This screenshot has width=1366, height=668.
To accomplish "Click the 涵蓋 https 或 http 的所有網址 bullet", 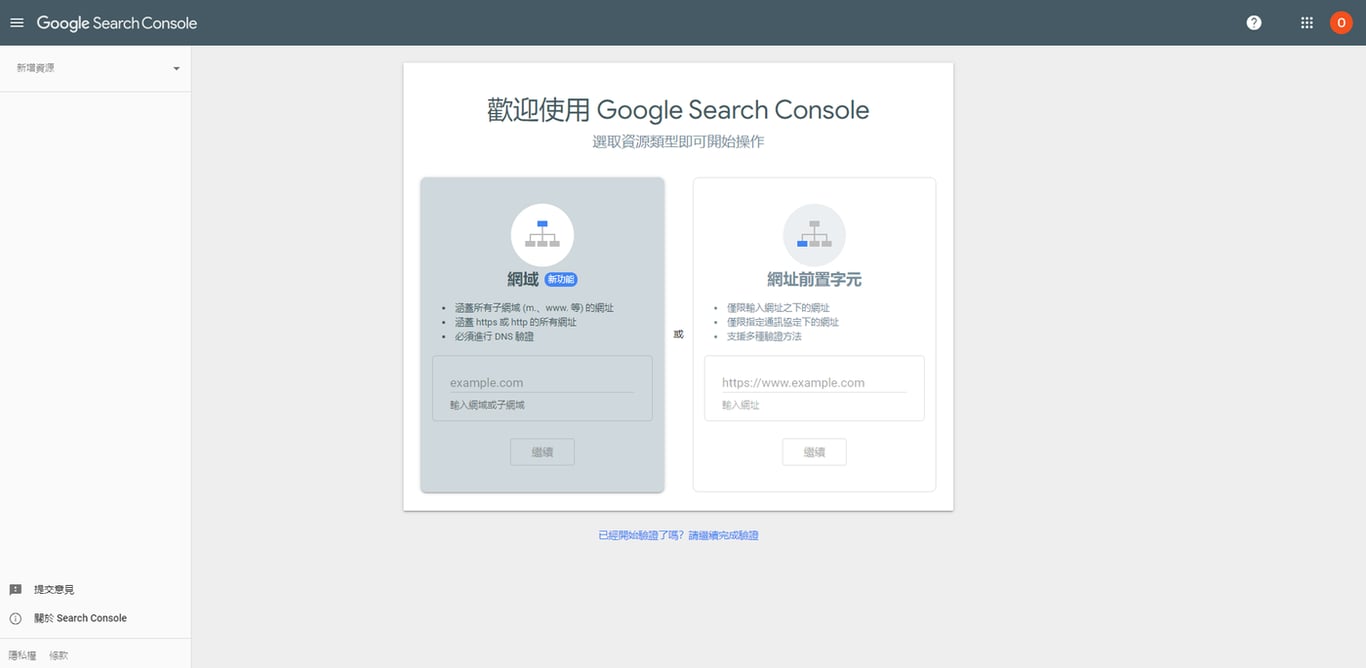I will pos(515,323).
